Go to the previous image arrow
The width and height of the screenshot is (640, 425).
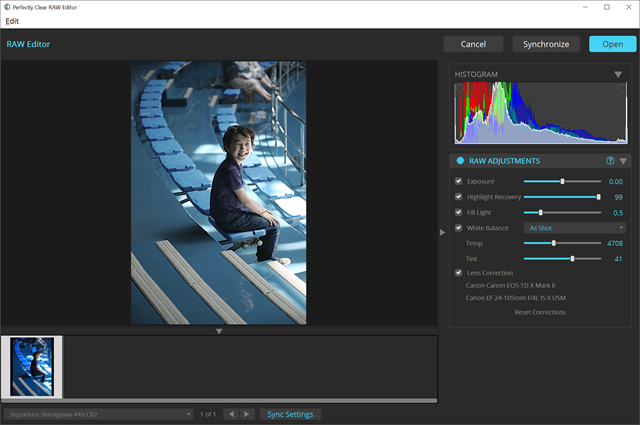coord(230,414)
